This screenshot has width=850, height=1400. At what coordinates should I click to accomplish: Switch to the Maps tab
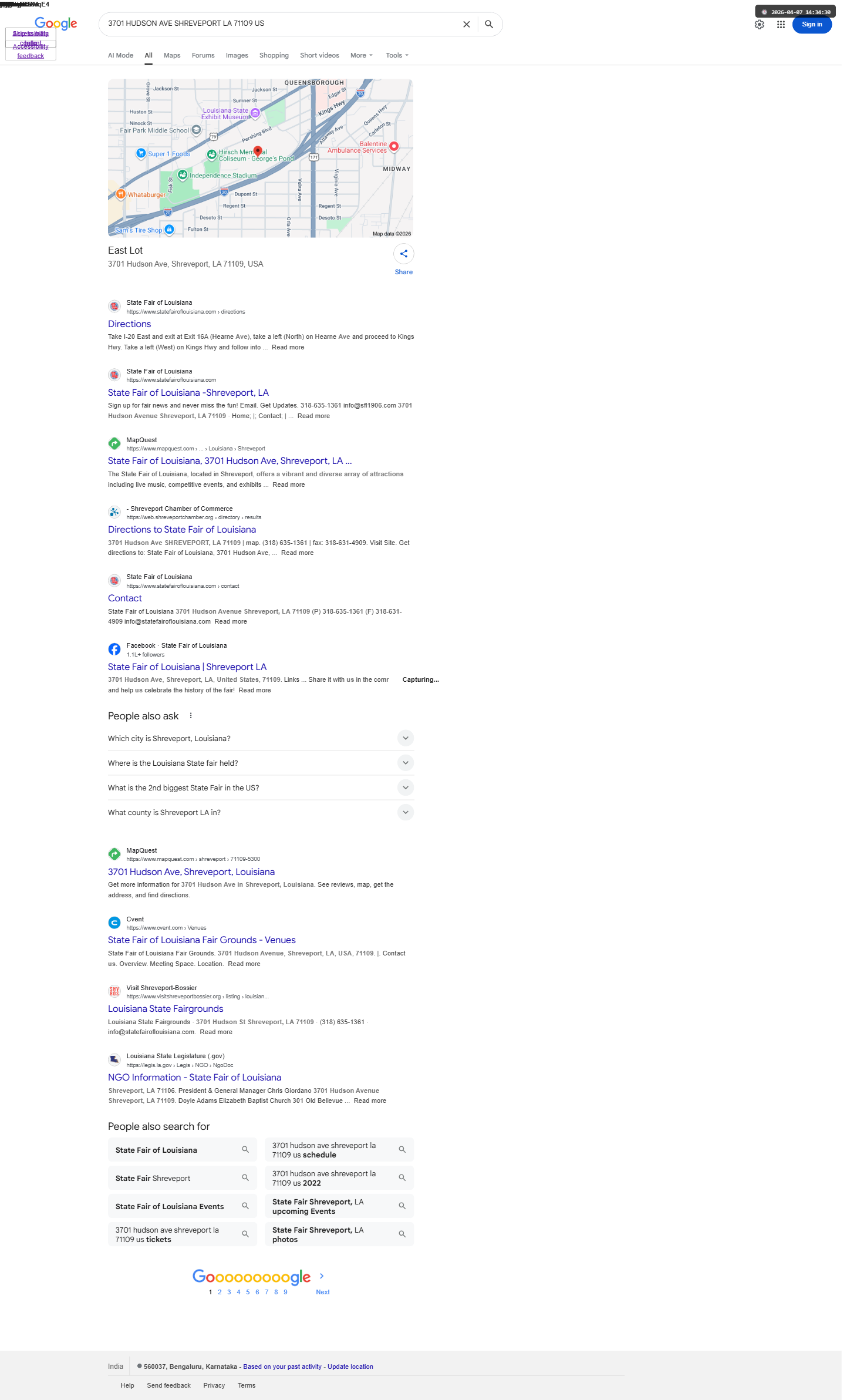click(x=172, y=55)
